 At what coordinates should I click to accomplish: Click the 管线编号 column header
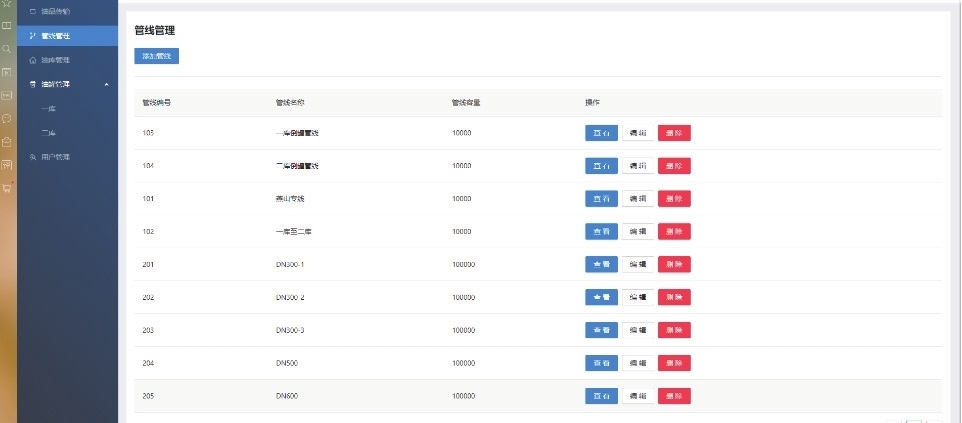(x=157, y=103)
